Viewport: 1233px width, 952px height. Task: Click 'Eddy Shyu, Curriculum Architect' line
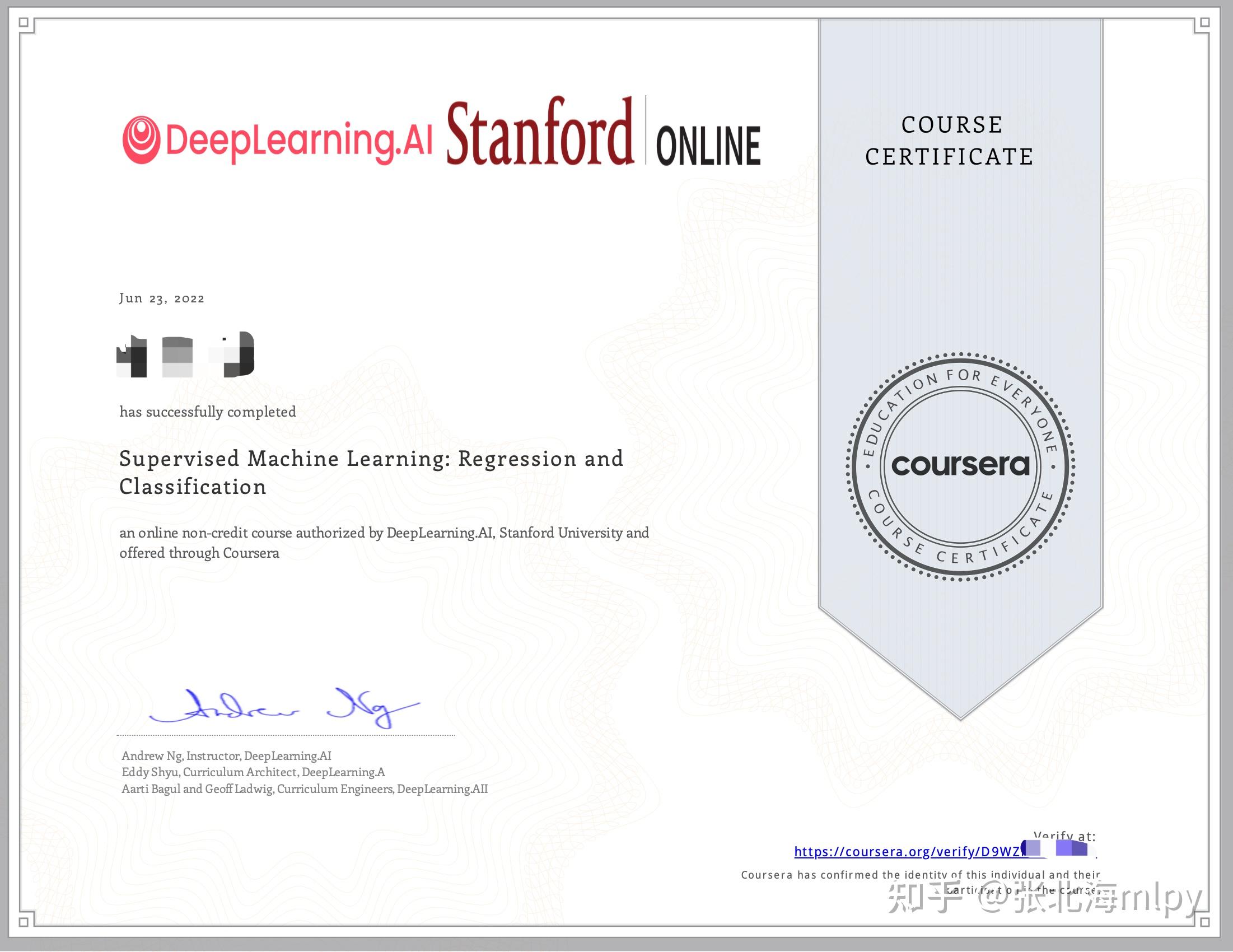(x=253, y=772)
